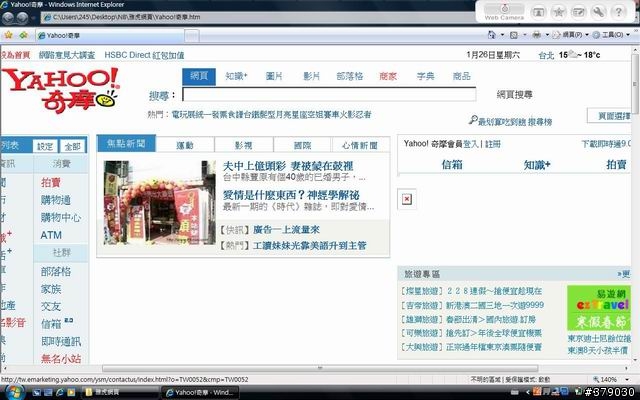
Task: Expand the Print button dropdown arrow
Action: [x=547, y=35]
